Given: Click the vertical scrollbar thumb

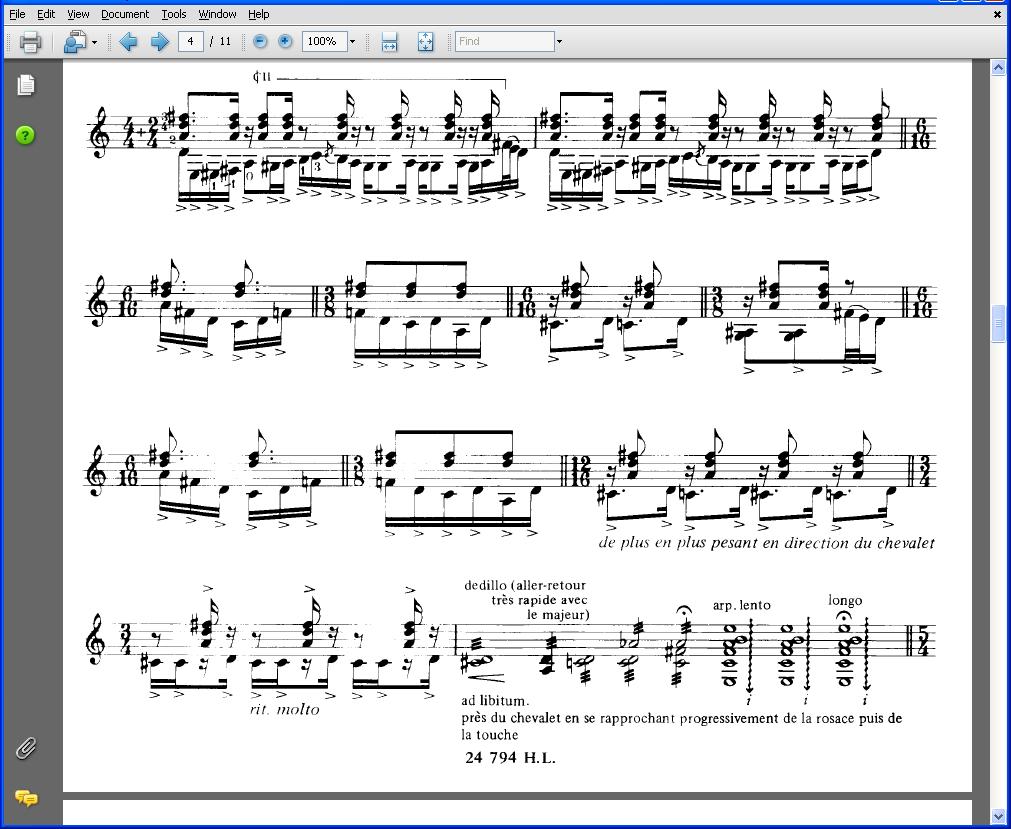Looking at the screenshot, I should (997, 325).
